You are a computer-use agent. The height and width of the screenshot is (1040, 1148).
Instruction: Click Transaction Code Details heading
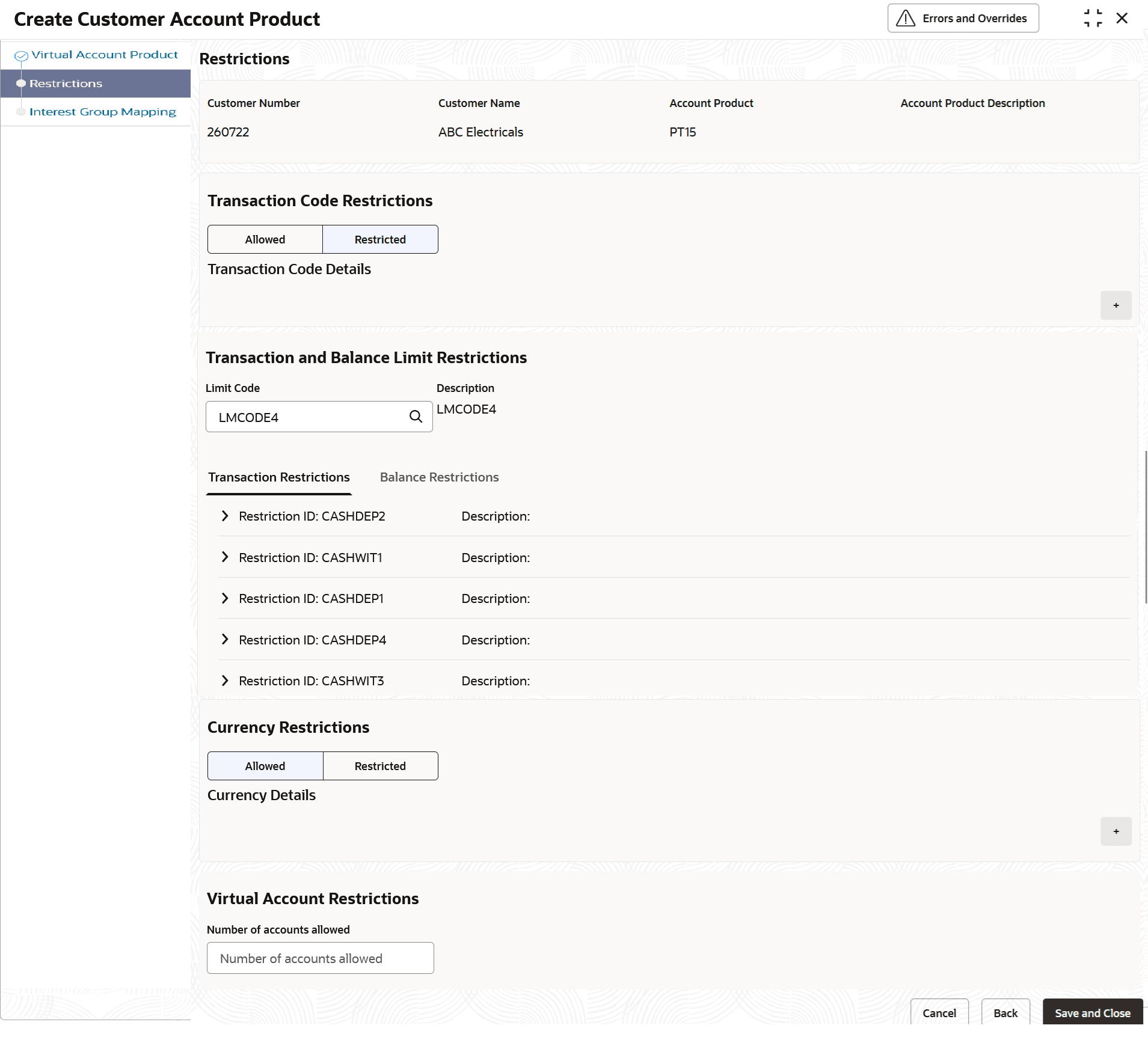point(289,269)
